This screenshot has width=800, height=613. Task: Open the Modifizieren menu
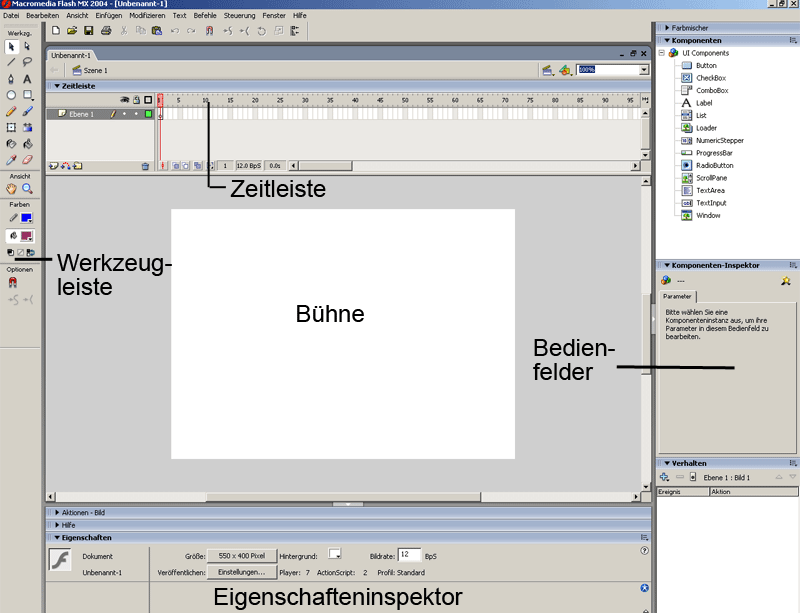pos(146,17)
